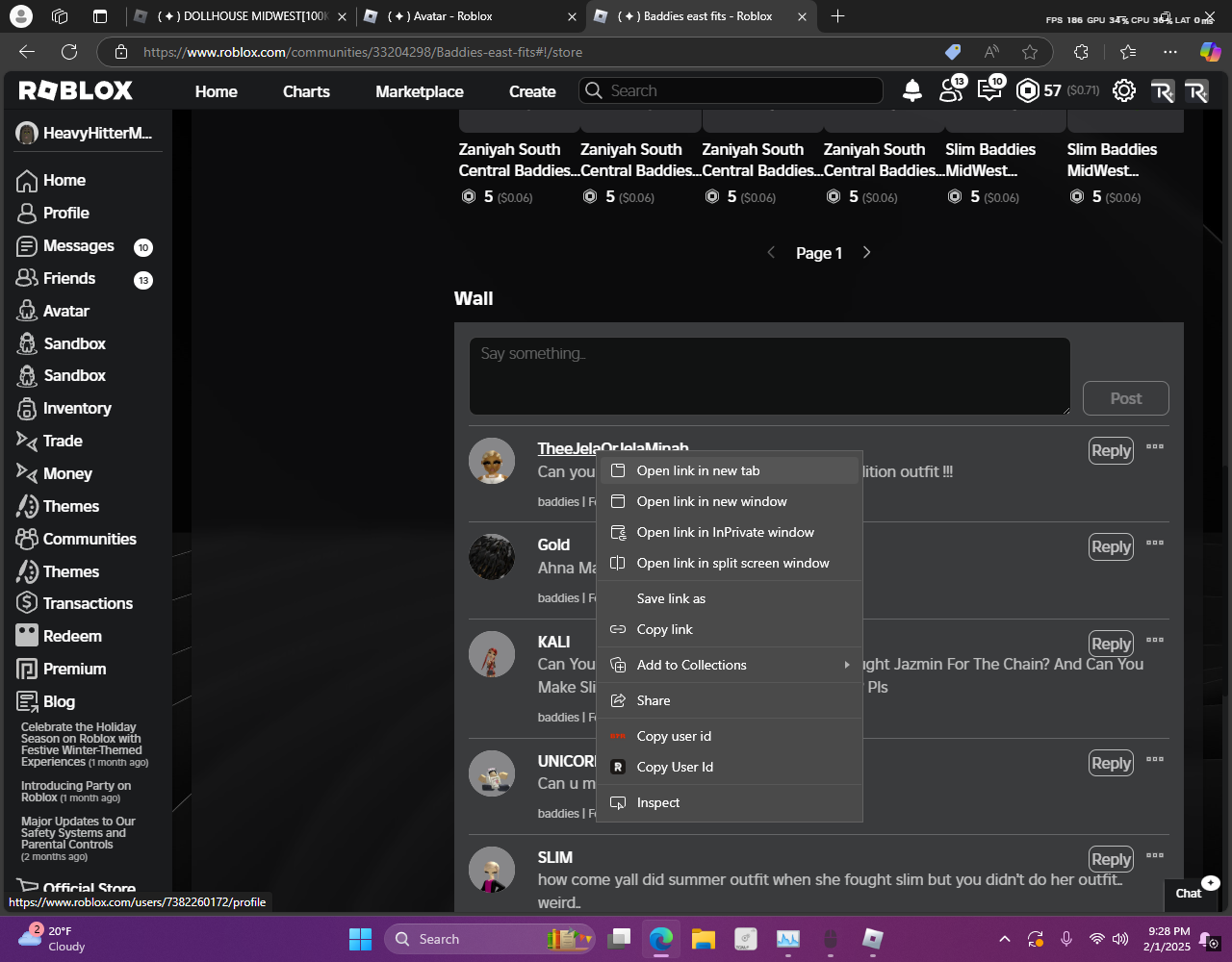
Task: Click the browser back arrow
Action: tap(27, 52)
